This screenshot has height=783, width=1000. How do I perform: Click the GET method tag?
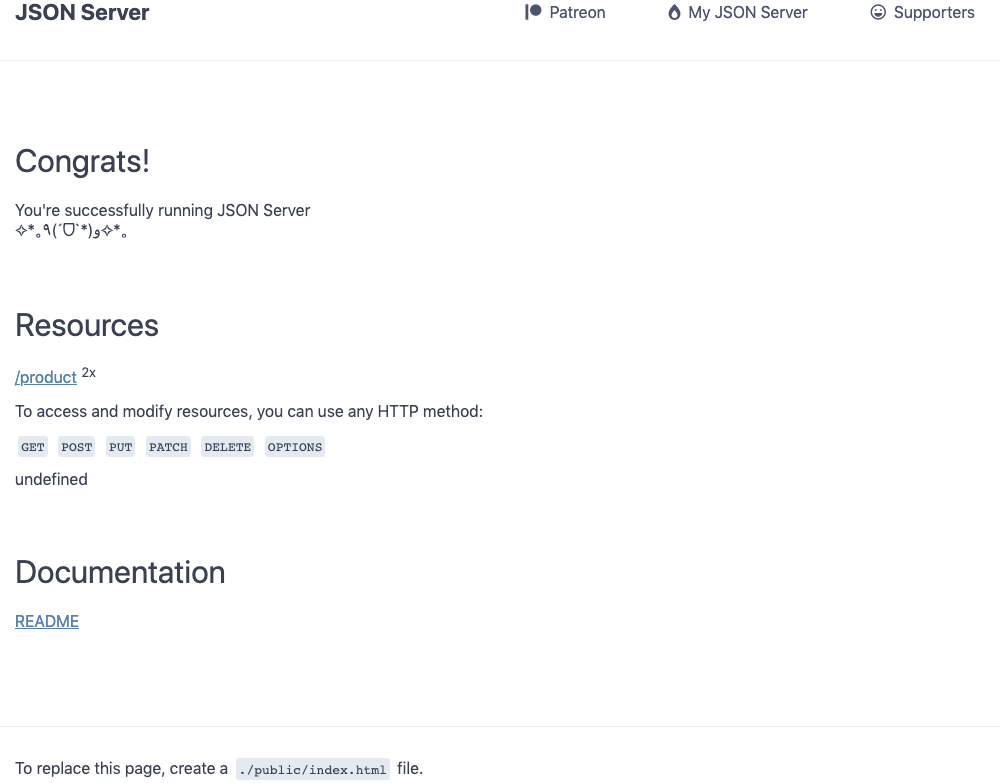point(33,447)
